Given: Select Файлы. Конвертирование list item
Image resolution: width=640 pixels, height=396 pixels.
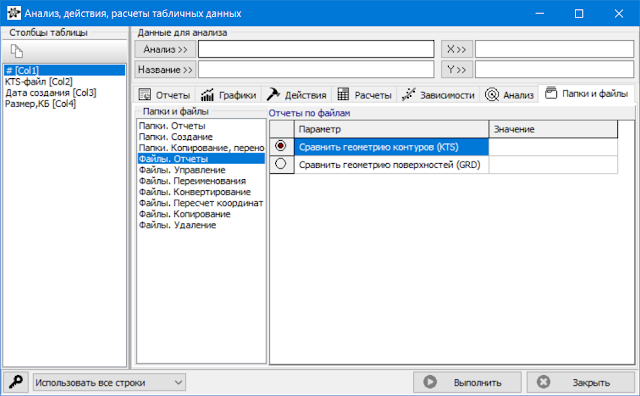Looking at the screenshot, I should tap(201, 192).
